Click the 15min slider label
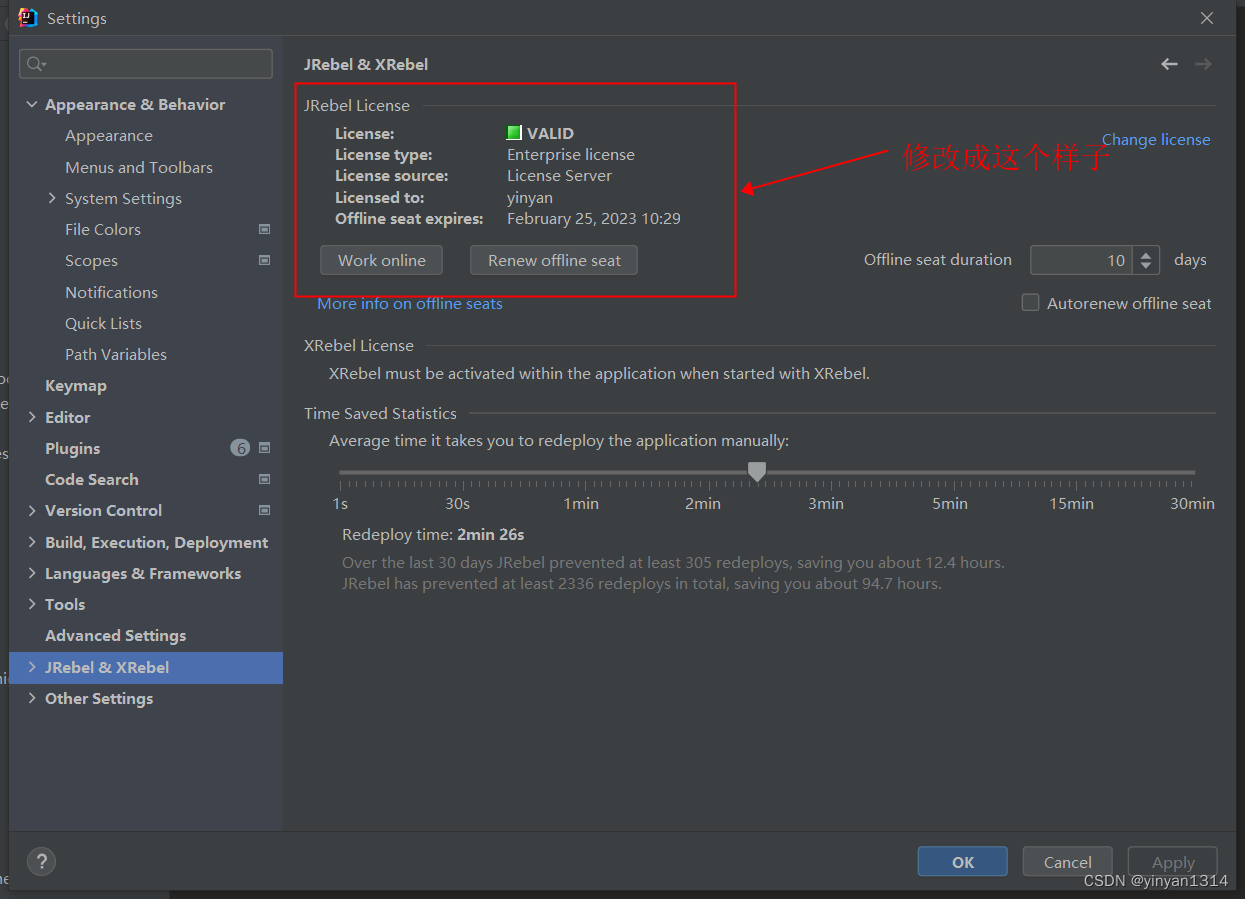 point(1071,503)
